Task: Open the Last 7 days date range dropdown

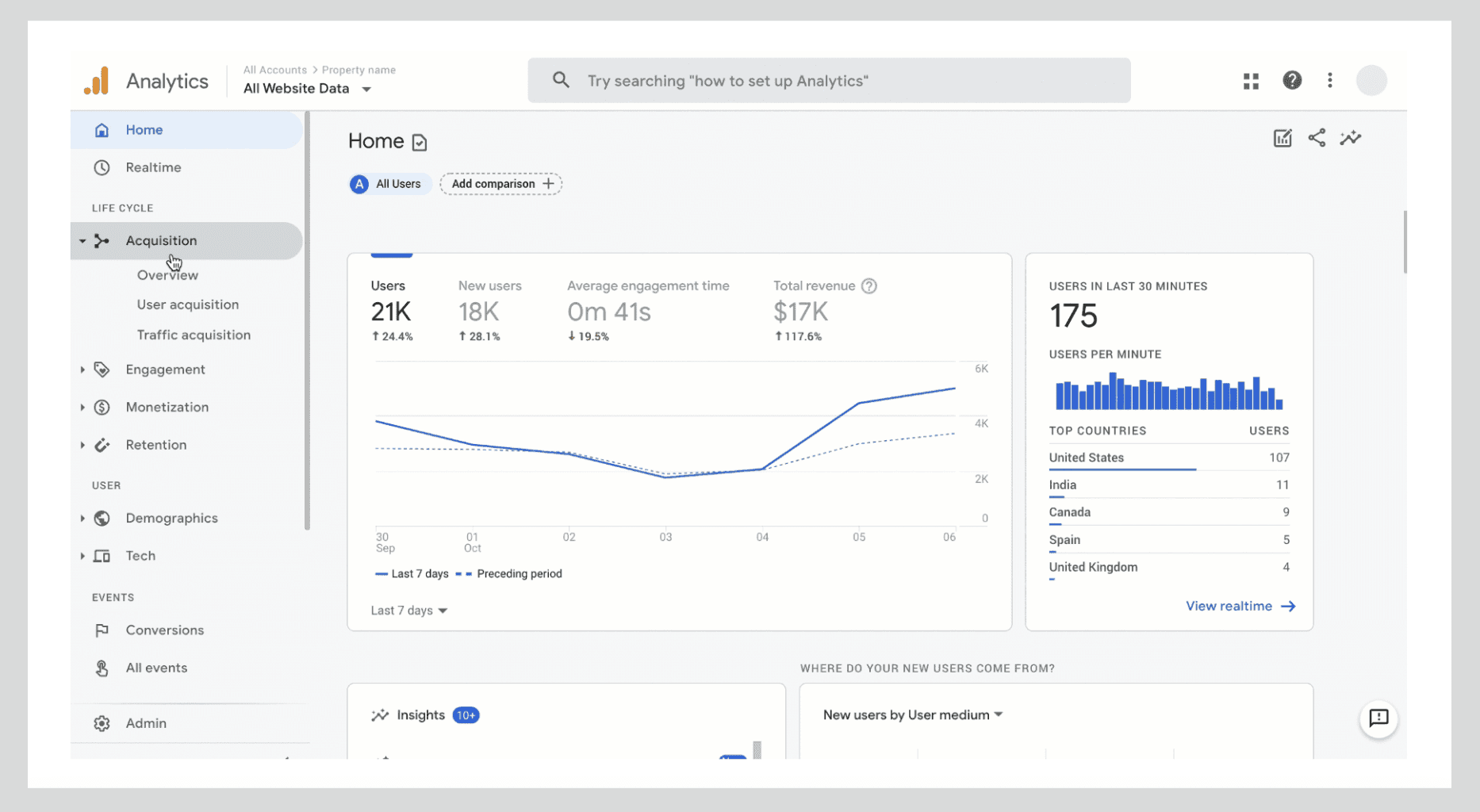Action: pos(408,611)
